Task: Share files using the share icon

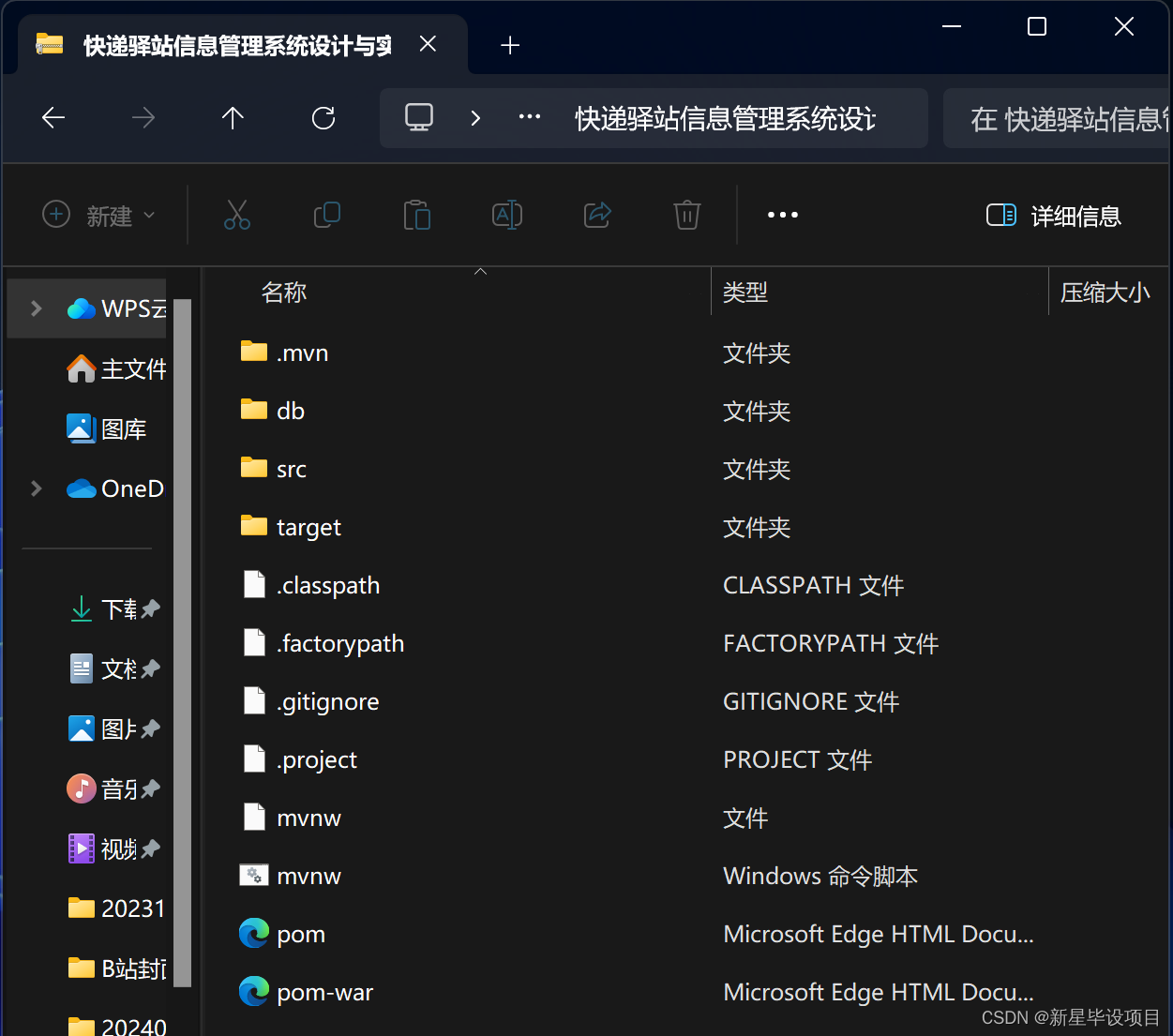Action: coord(597,215)
